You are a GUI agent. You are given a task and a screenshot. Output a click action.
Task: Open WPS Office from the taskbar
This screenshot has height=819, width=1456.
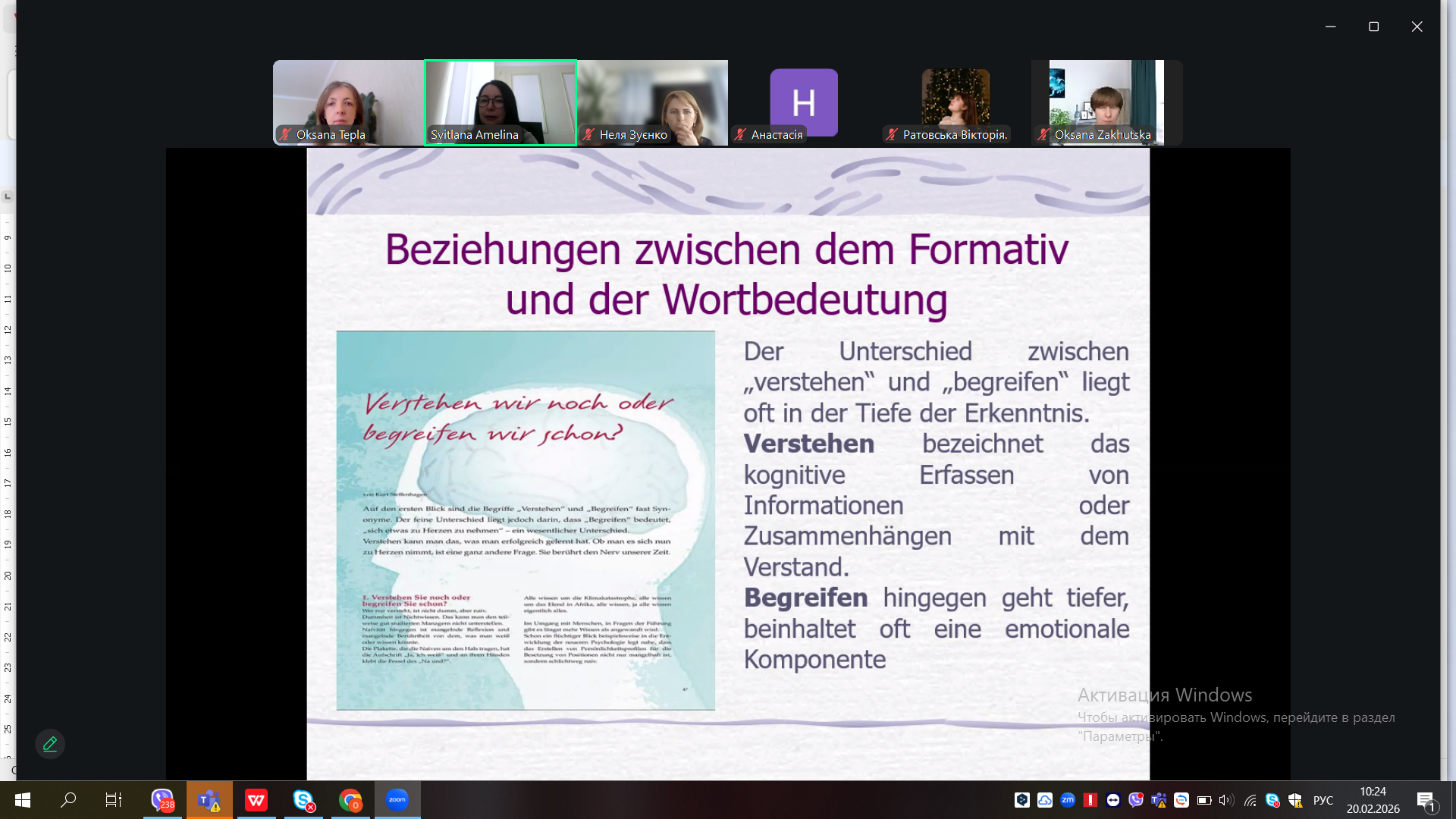[x=256, y=800]
